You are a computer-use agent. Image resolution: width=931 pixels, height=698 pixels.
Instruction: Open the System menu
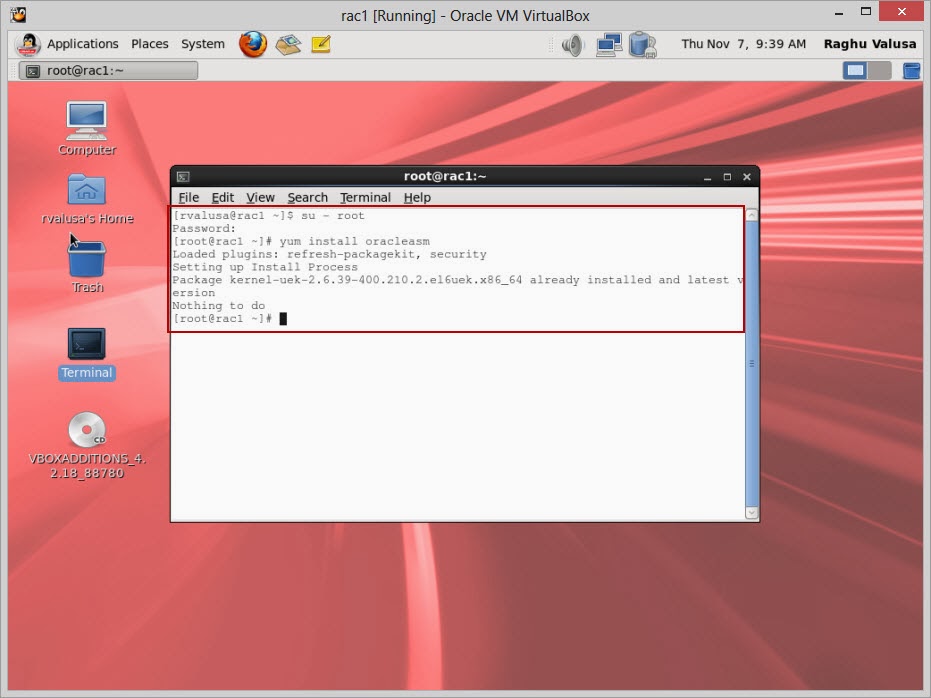(202, 44)
